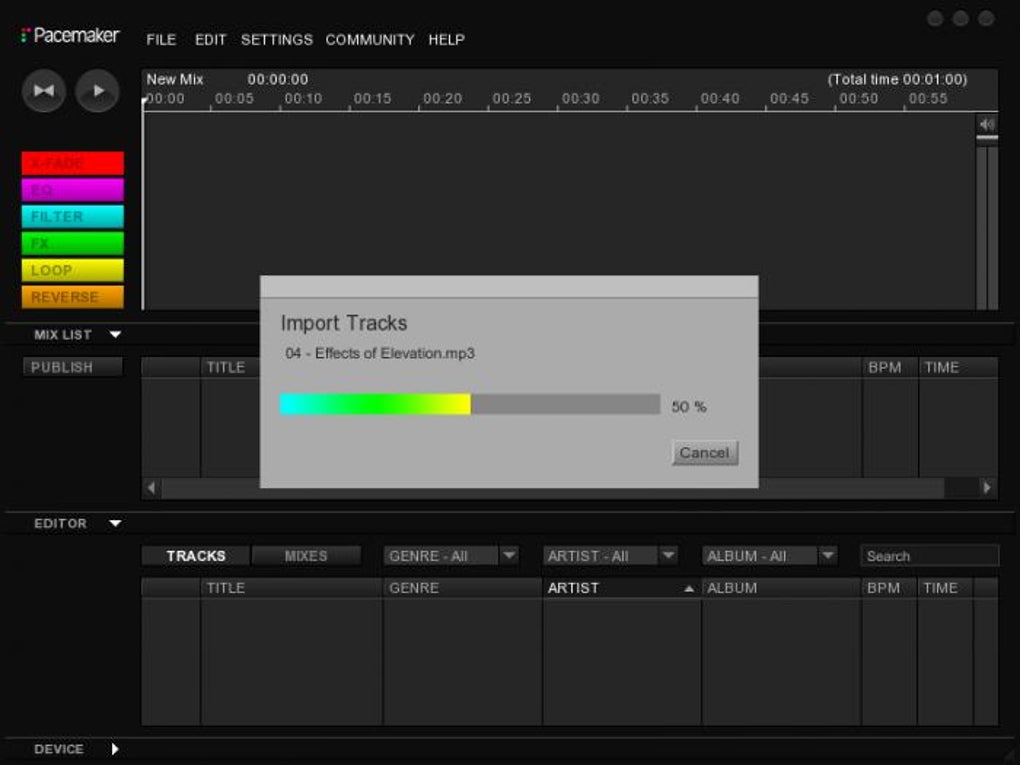Cancel the Import Tracks dialog

tap(705, 453)
